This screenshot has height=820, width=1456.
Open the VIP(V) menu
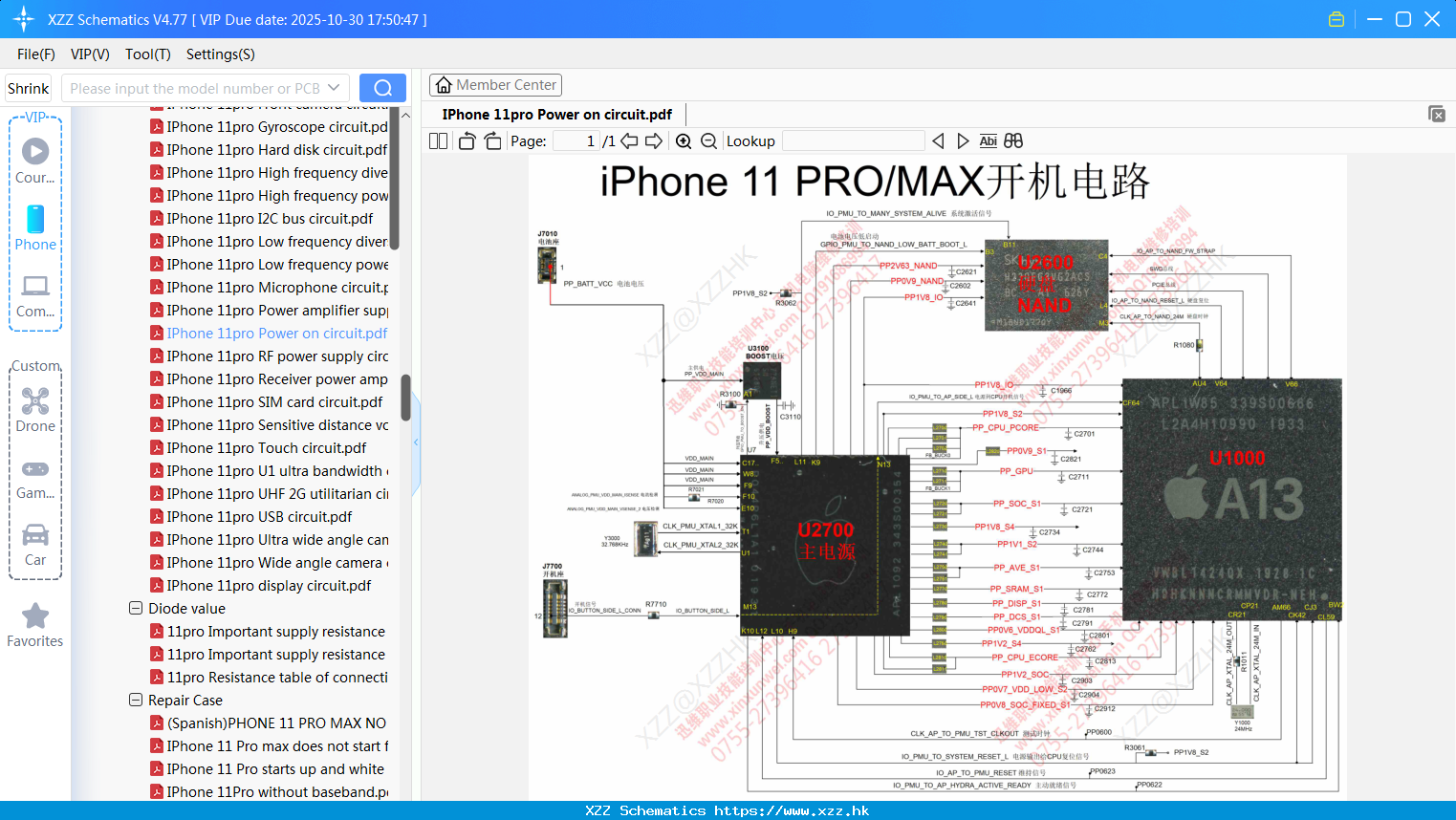click(90, 54)
